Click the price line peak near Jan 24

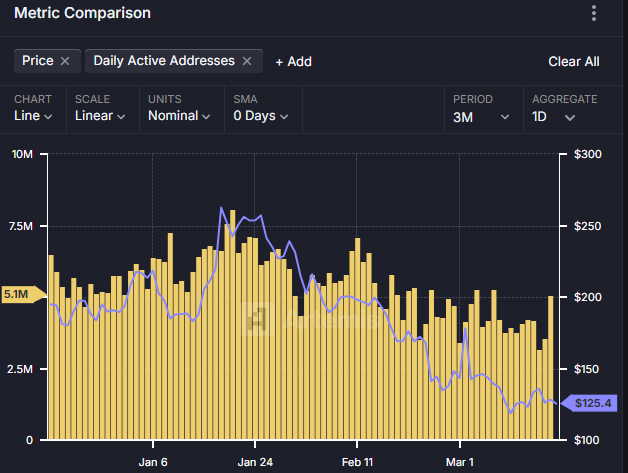[221, 207]
